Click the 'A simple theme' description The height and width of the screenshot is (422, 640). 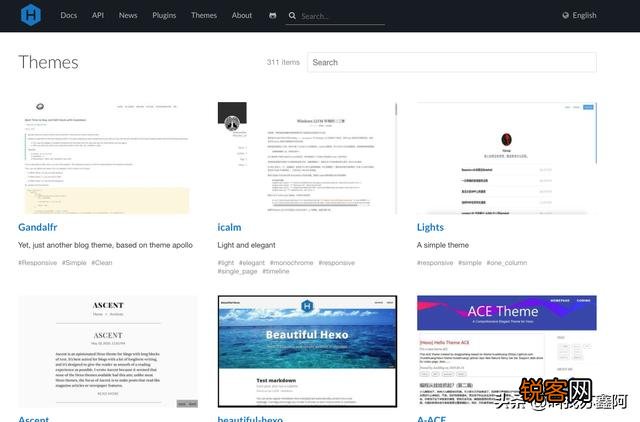tap(443, 245)
